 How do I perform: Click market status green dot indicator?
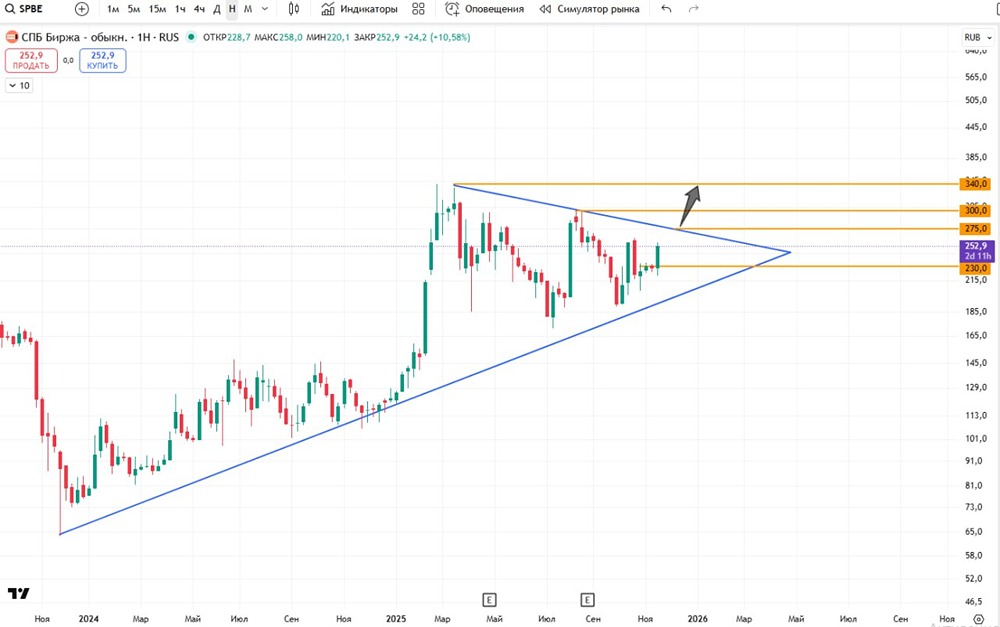tap(191, 38)
